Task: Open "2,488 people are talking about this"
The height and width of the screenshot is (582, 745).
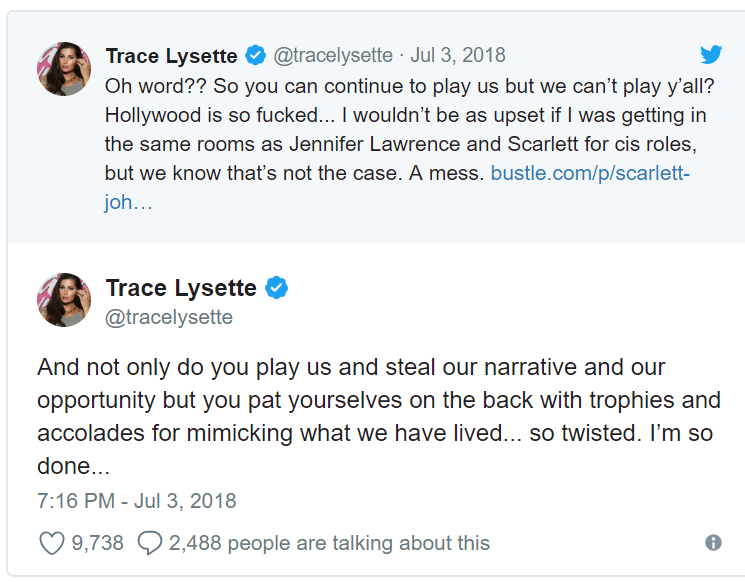Action: 329,543
